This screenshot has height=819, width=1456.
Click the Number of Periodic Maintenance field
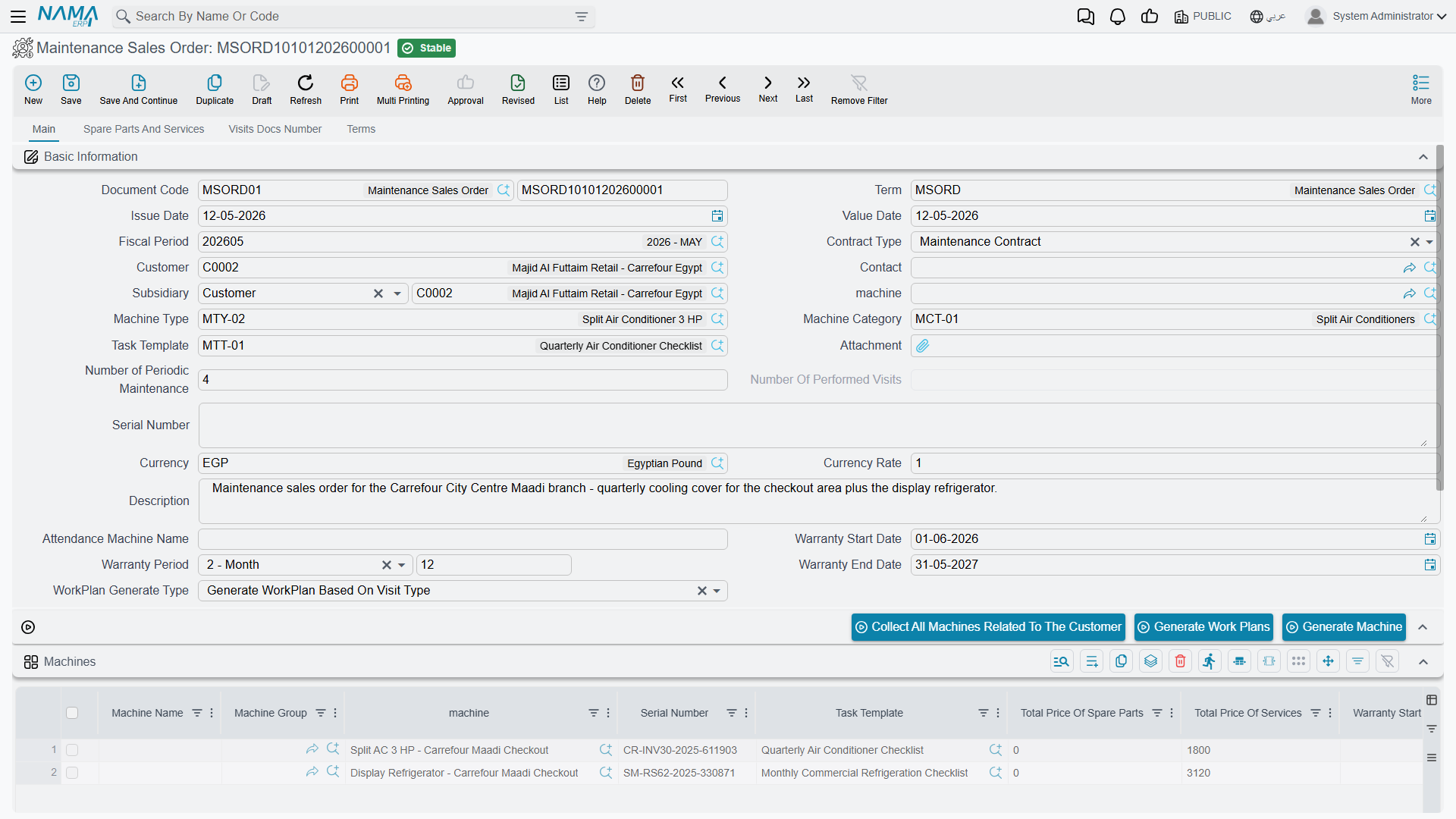463,380
